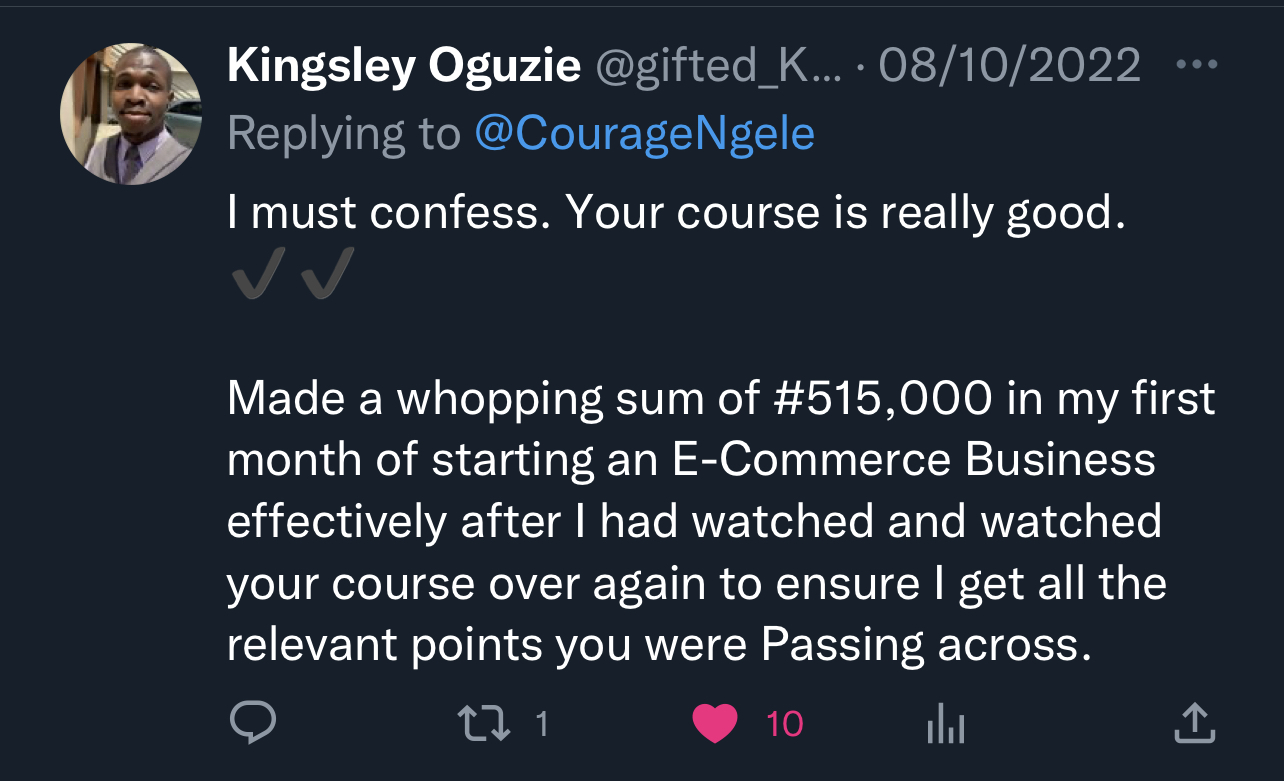The width and height of the screenshot is (1284, 781).
Task: Reply to Kingsley Oguzie's tweet
Action: pos(253,722)
